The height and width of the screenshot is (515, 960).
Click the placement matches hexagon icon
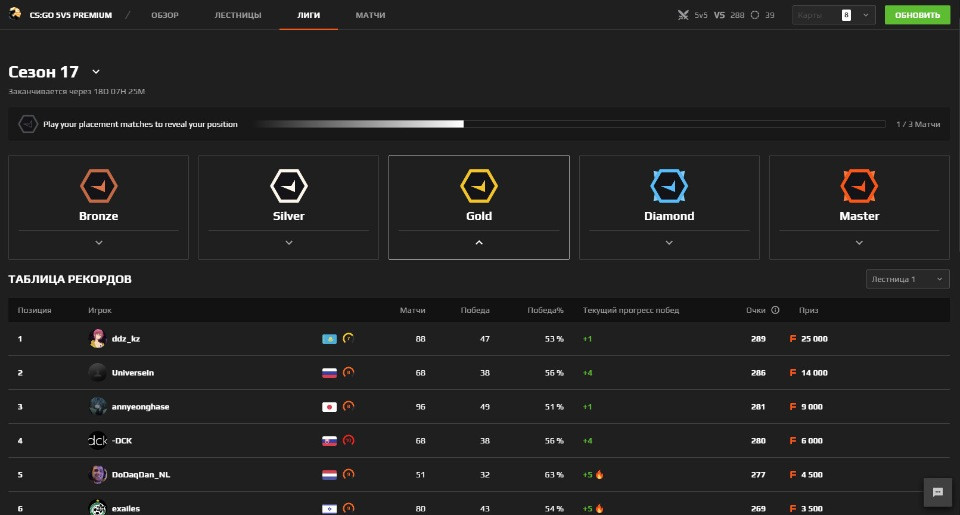[x=28, y=124]
